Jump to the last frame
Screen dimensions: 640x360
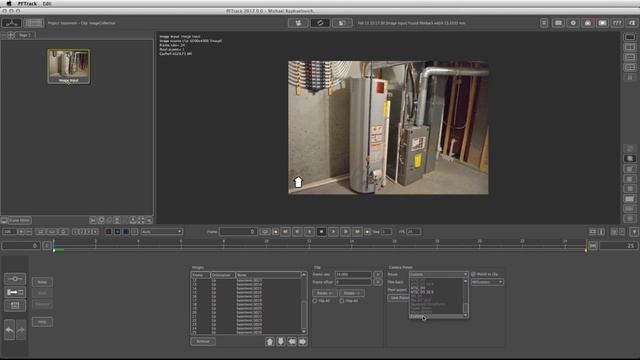357,231
